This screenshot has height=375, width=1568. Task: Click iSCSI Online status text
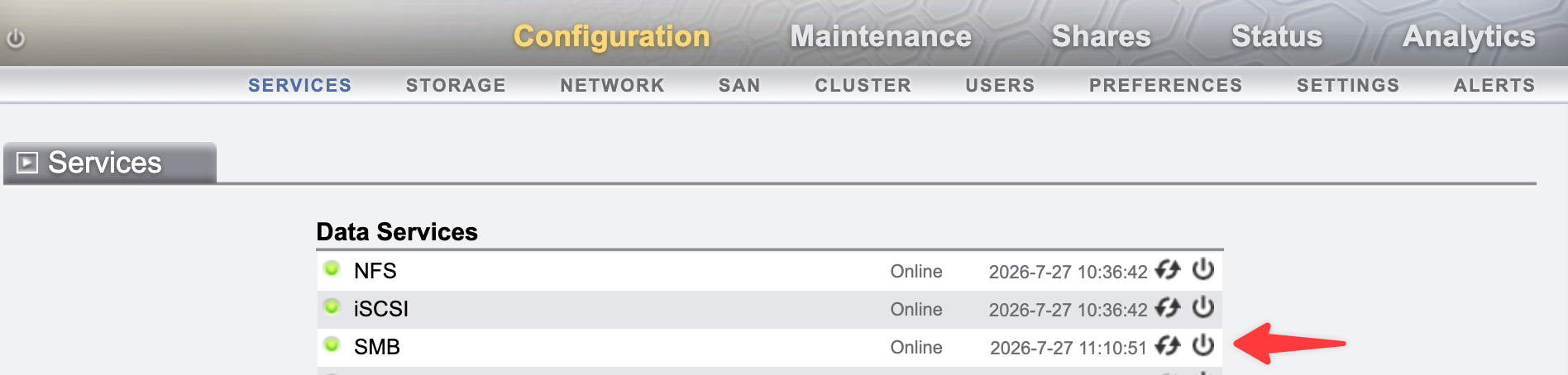[916, 310]
